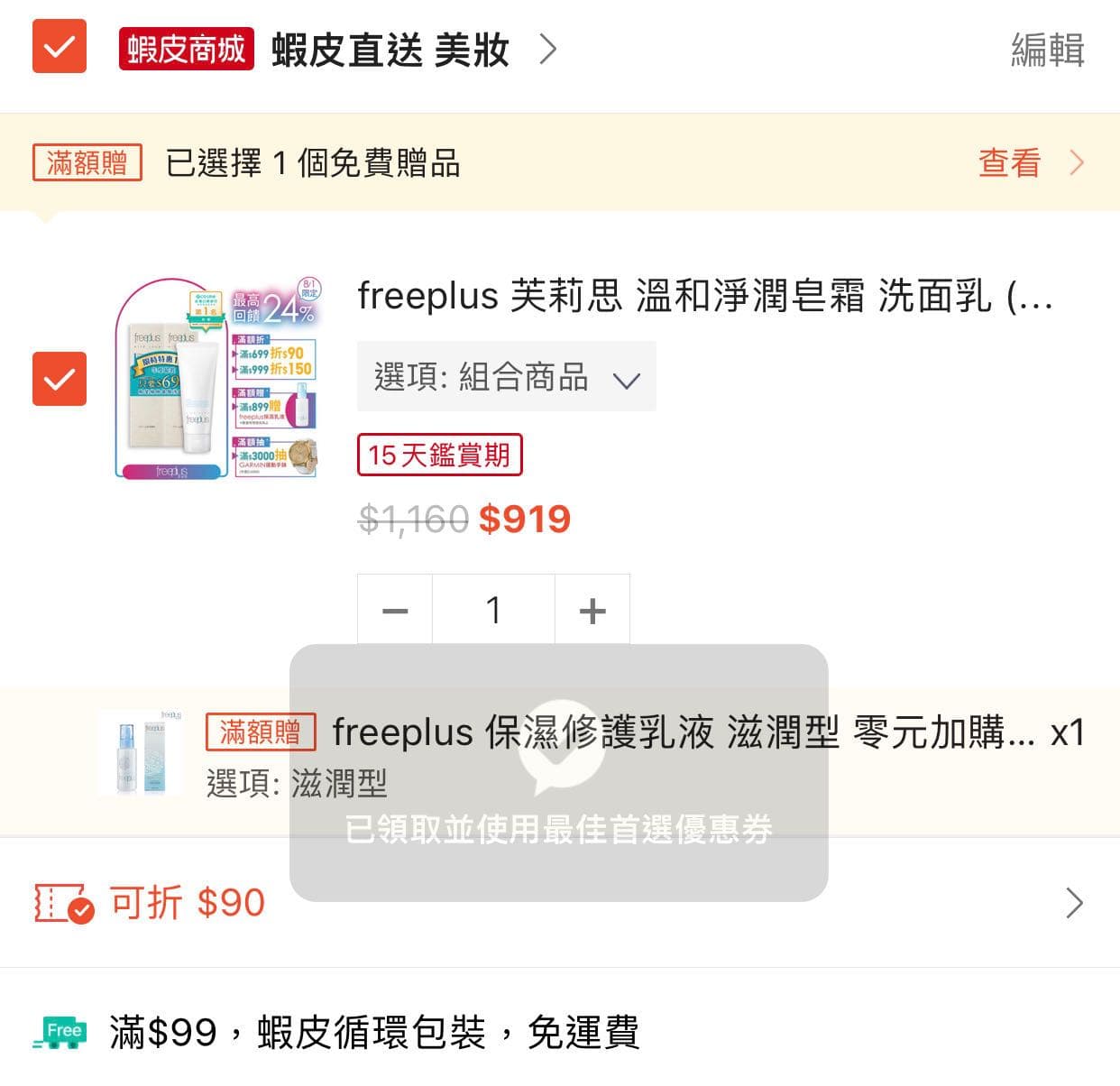Click the 編輯 edit link
This screenshot has width=1120, height=1086.
[x=1047, y=51]
